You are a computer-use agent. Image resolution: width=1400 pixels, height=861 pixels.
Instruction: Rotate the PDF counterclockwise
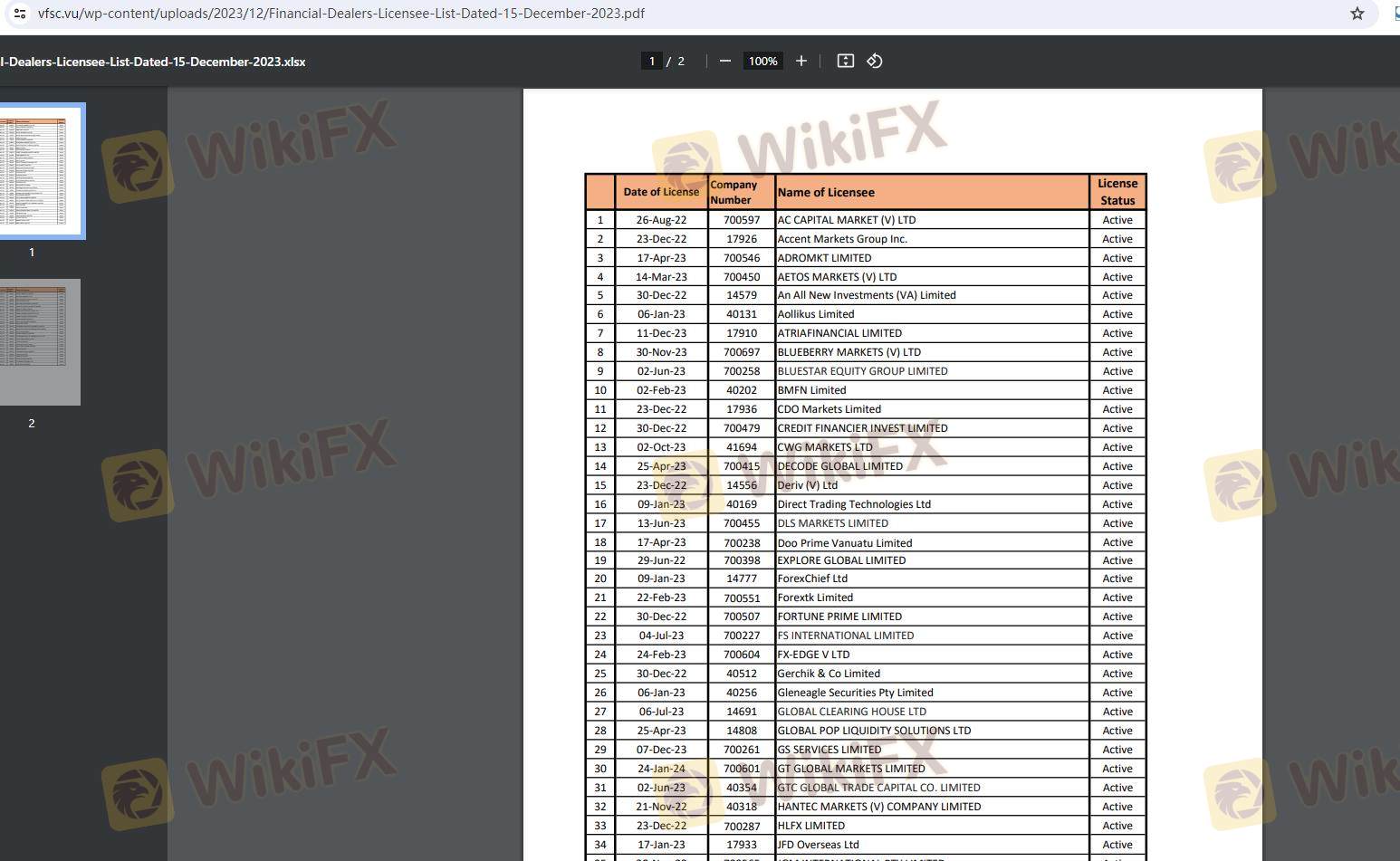pos(875,61)
